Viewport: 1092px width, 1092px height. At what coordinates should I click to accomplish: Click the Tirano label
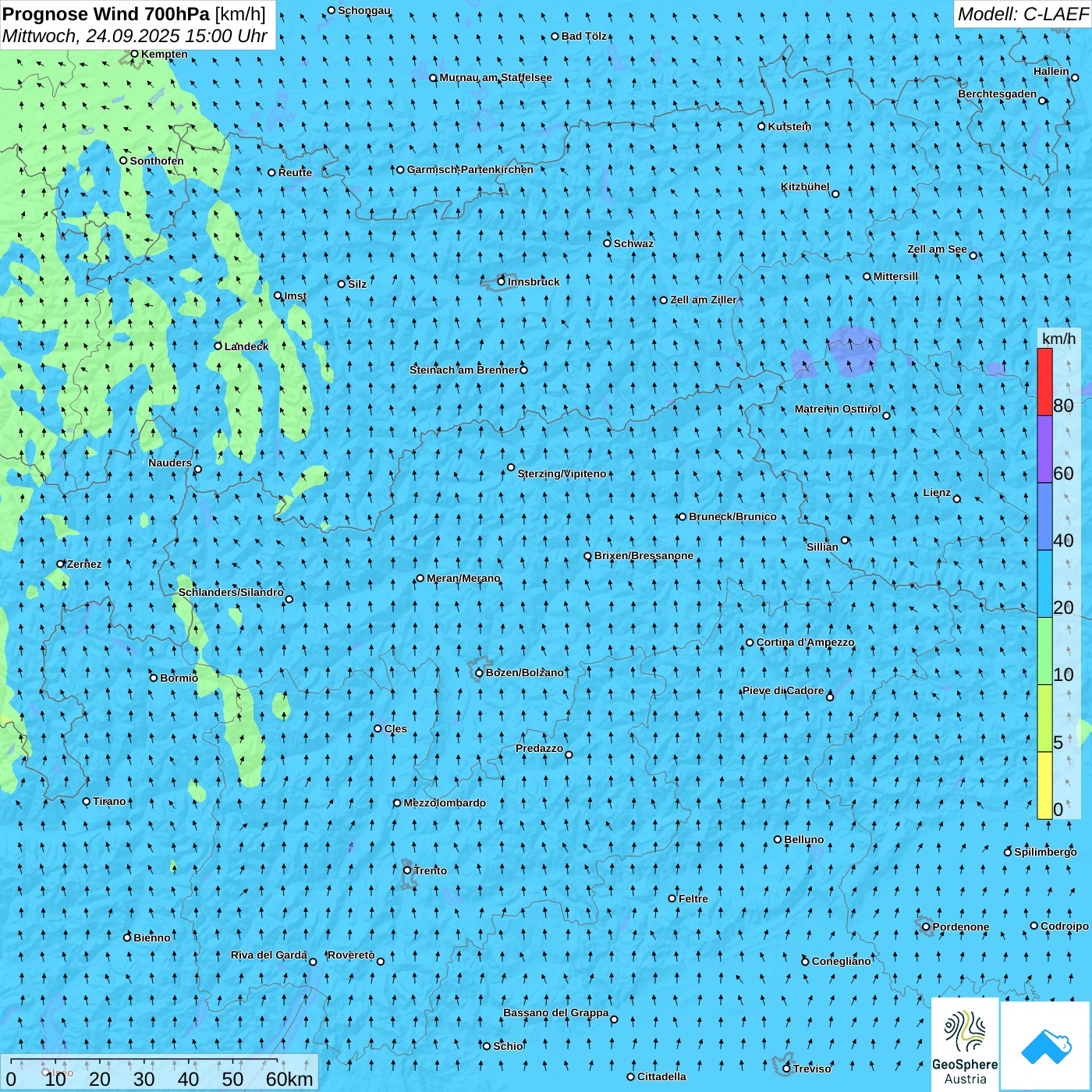tap(109, 801)
